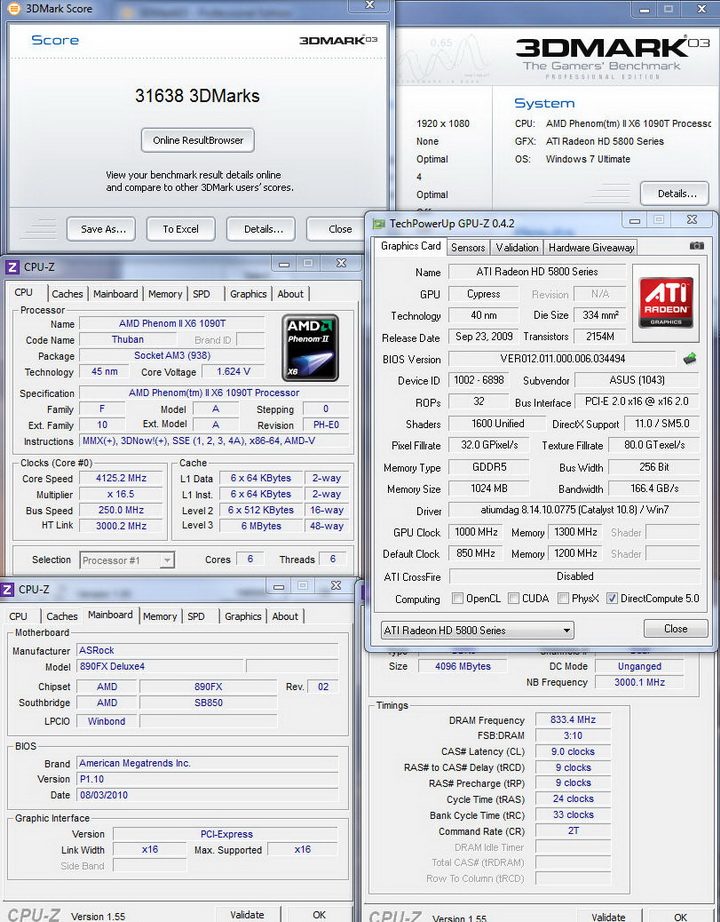This screenshot has height=922, width=720.
Task: Click the Multiplier x 16.5 value
Action: coord(121,494)
